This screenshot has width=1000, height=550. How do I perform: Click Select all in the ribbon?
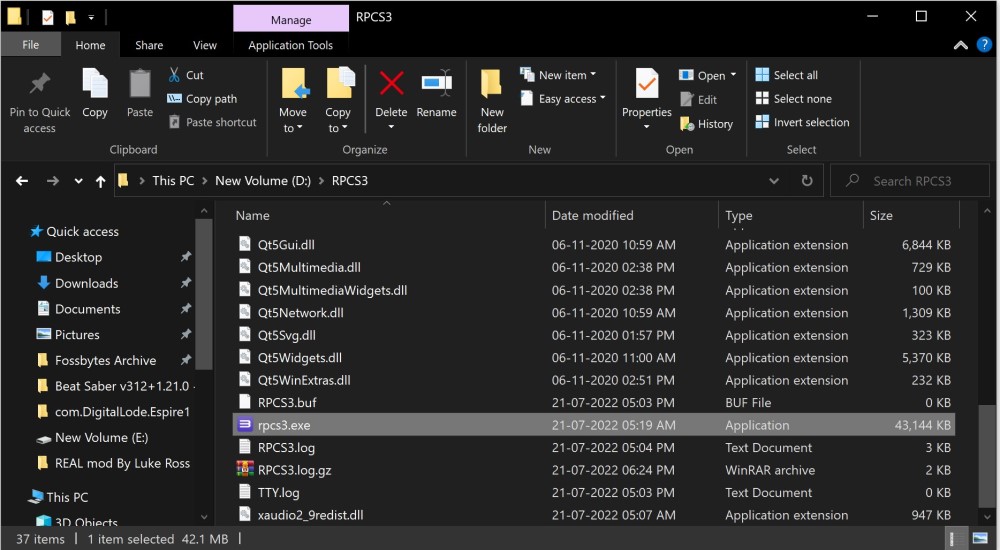[787, 75]
